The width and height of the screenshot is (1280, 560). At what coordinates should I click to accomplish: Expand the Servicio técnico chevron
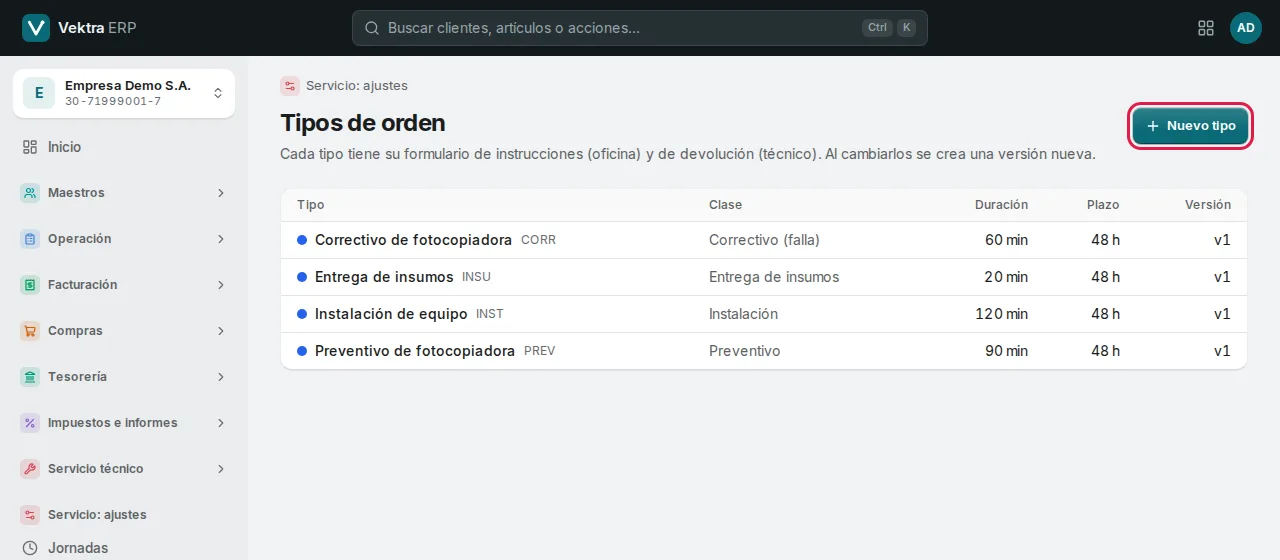[221, 469]
